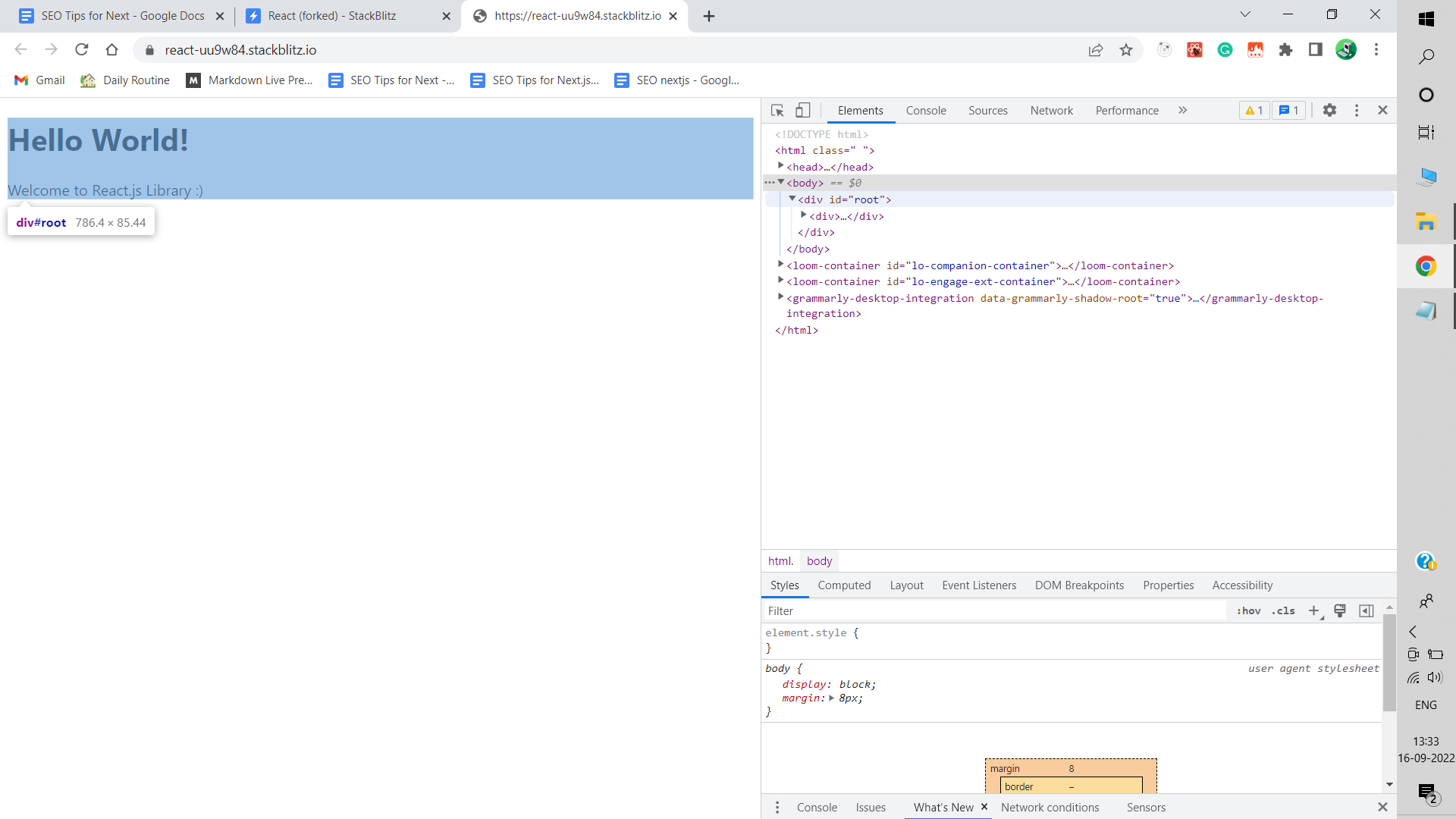This screenshot has width=1456, height=819.
Task: Open Markdown Live Preview bookmark
Action: coord(249,80)
